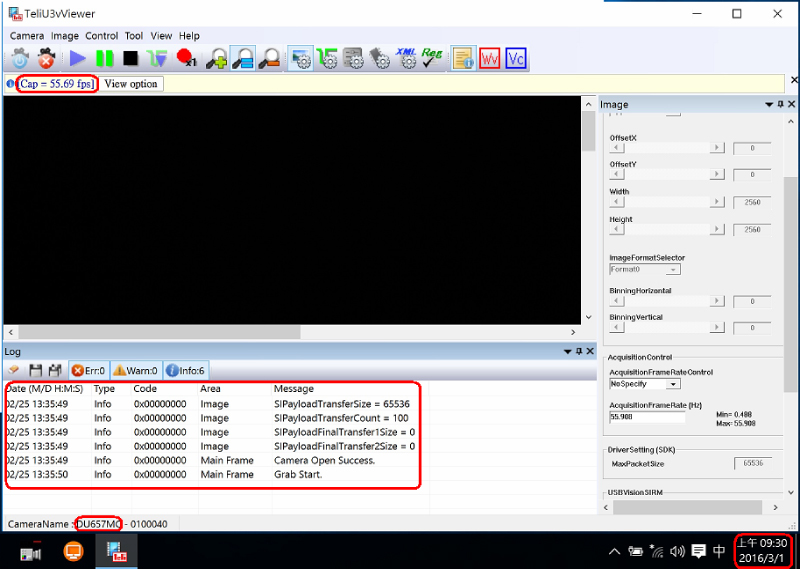Toggle the Info:6 log filter

185,370
